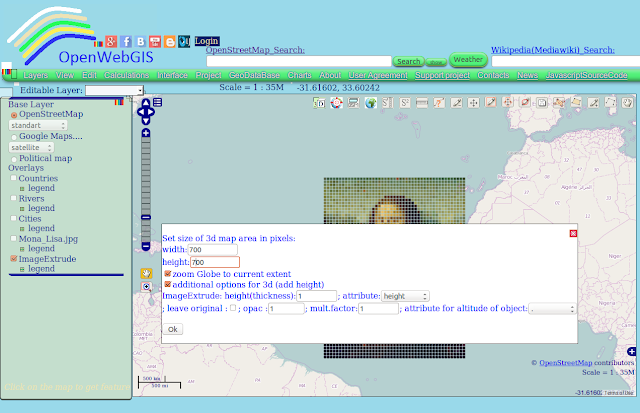Screen dimensions: 640x413
Task: Open the Calculations menu
Action: click(x=127, y=75)
